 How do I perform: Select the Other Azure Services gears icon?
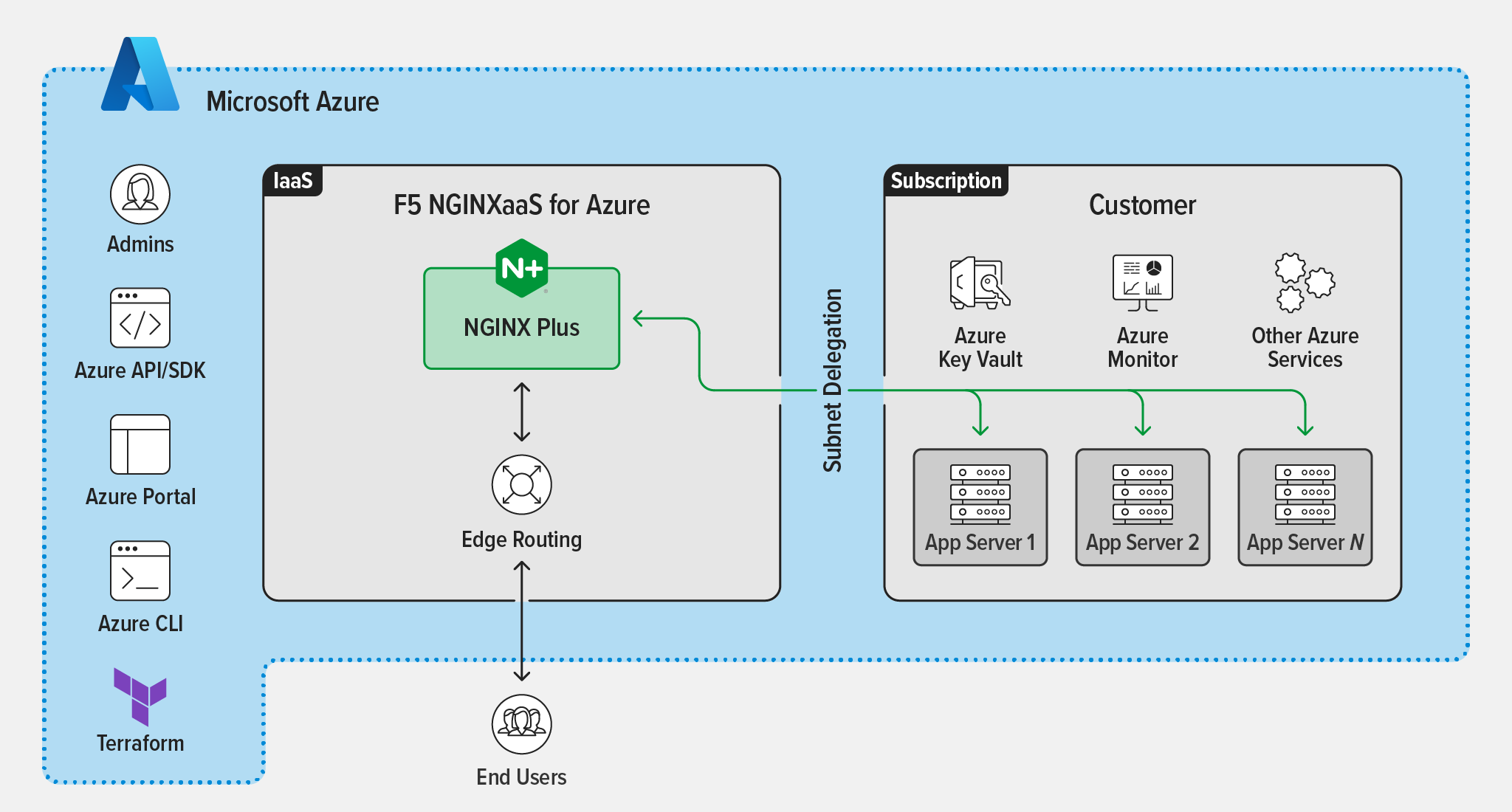point(1305,283)
